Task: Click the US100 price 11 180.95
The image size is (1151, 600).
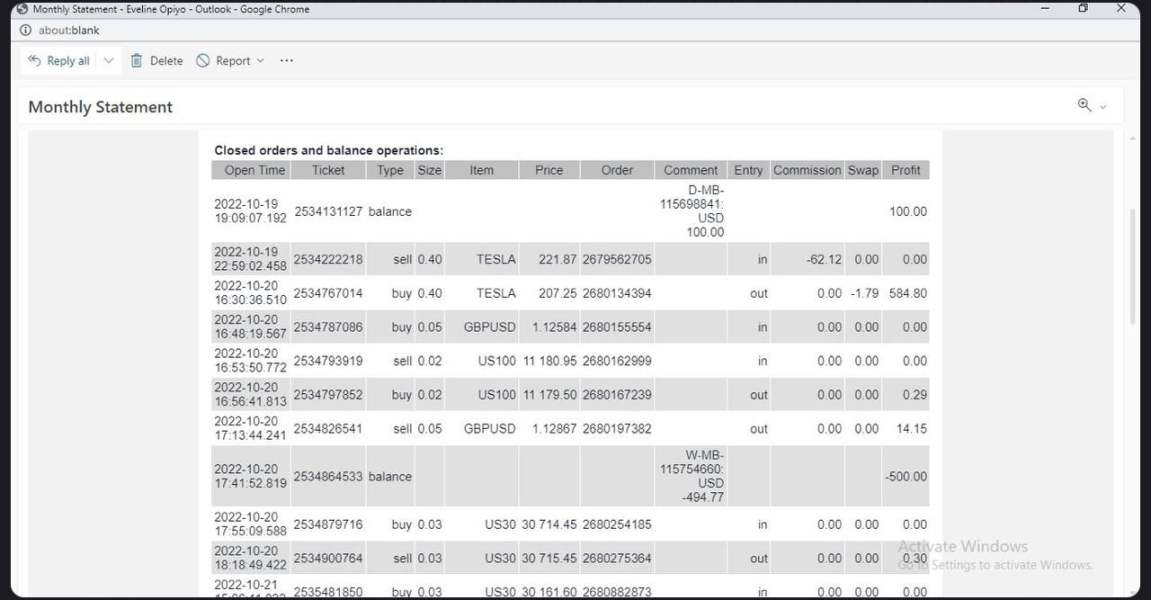Action: tap(549, 361)
